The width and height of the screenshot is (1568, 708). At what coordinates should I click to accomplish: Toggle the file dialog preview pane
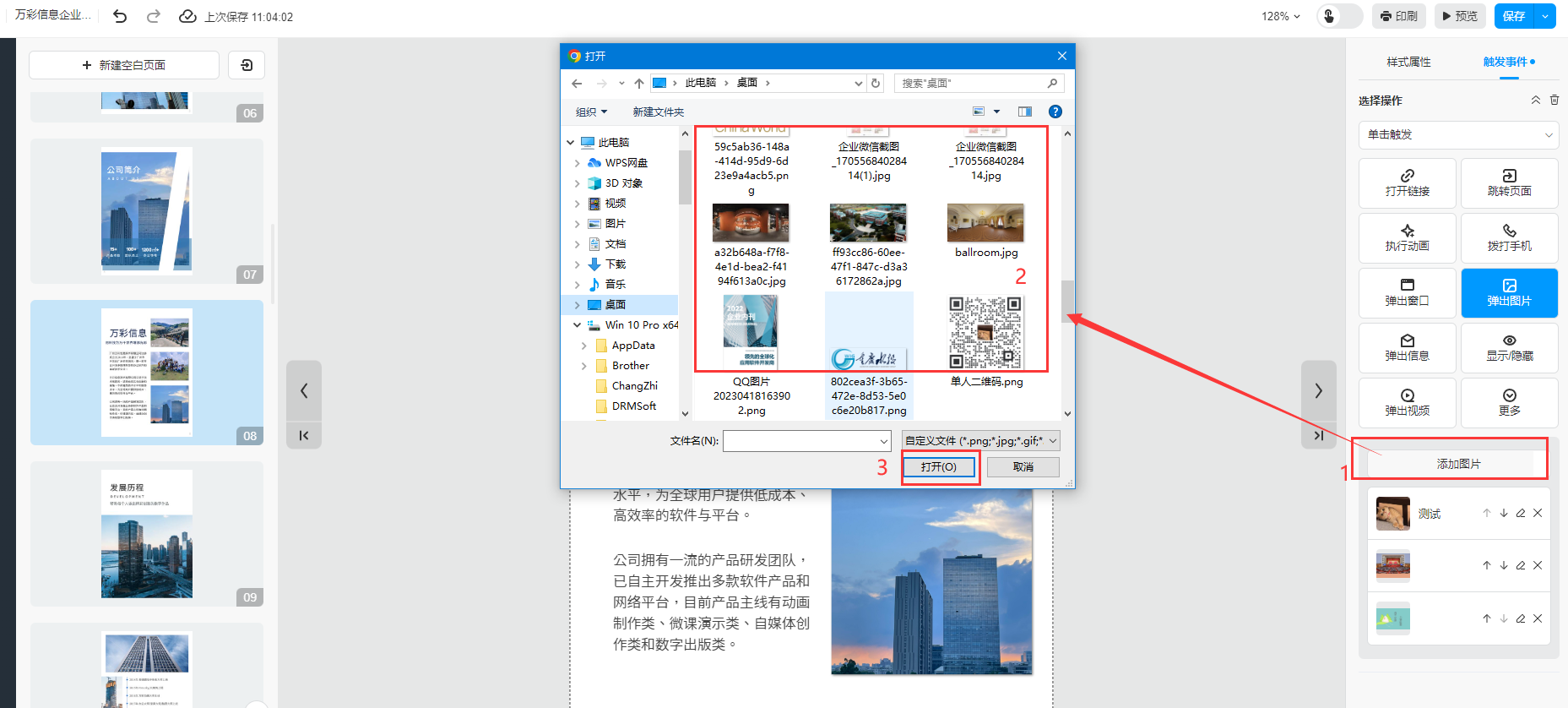(x=1024, y=112)
